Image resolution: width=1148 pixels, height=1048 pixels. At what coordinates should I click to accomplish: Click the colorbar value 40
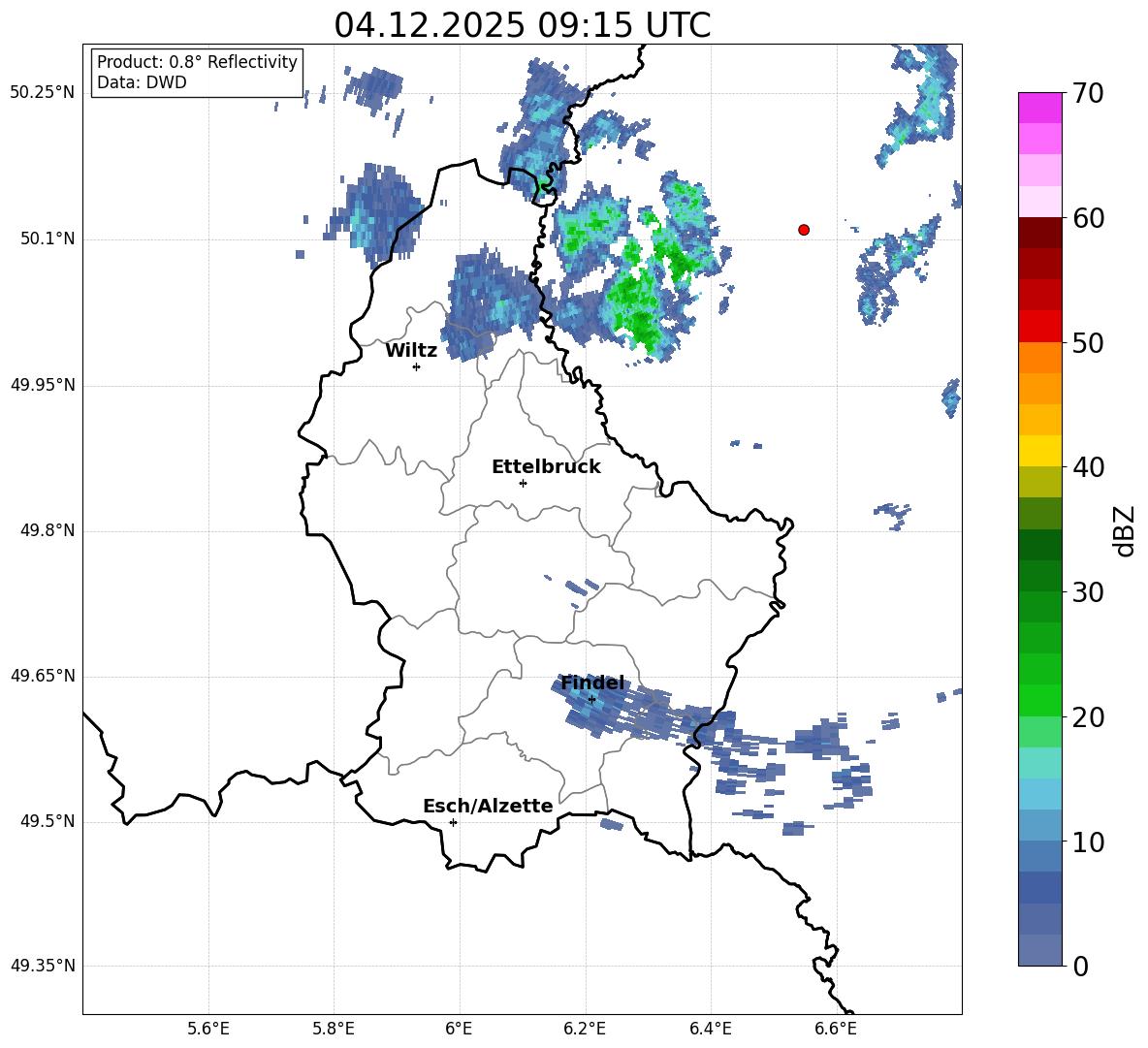click(1088, 467)
